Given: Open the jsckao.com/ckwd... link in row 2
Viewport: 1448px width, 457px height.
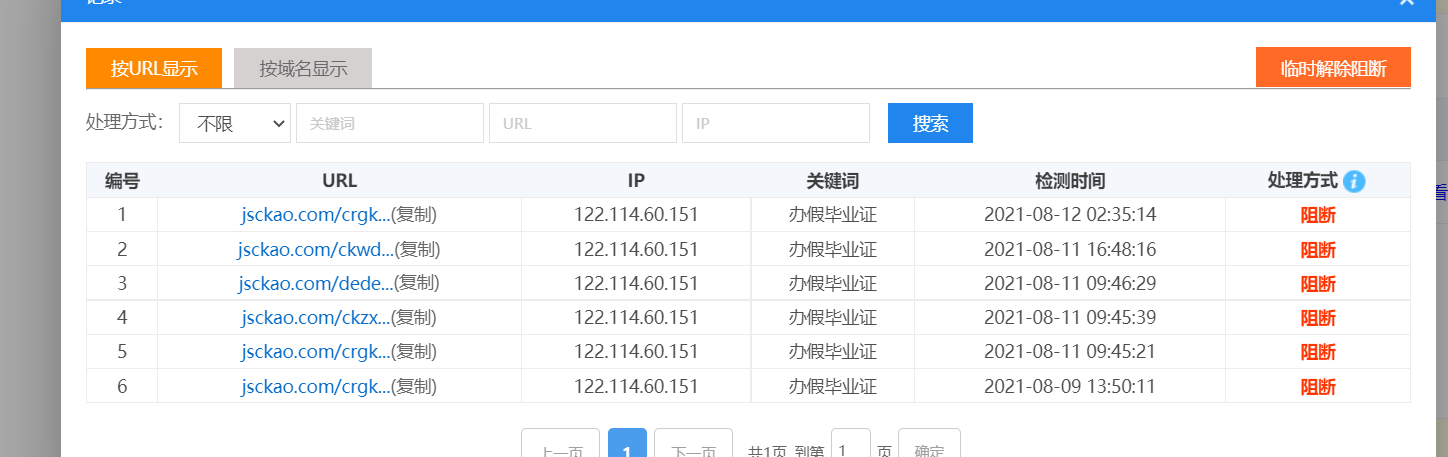Looking at the screenshot, I should pyautogui.click(x=315, y=249).
